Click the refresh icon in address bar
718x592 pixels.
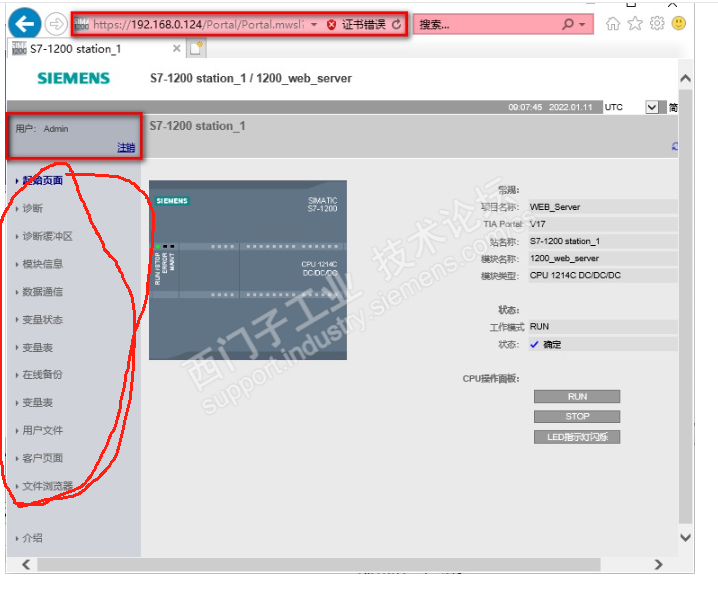tap(397, 24)
